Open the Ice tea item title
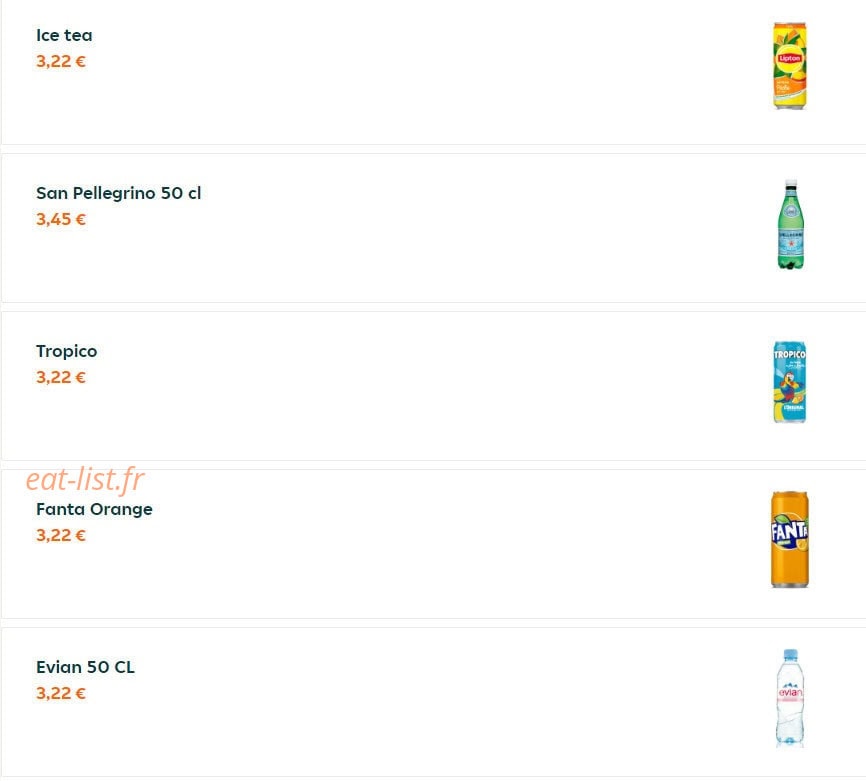Viewport: 866px width, 781px height. click(64, 35)
